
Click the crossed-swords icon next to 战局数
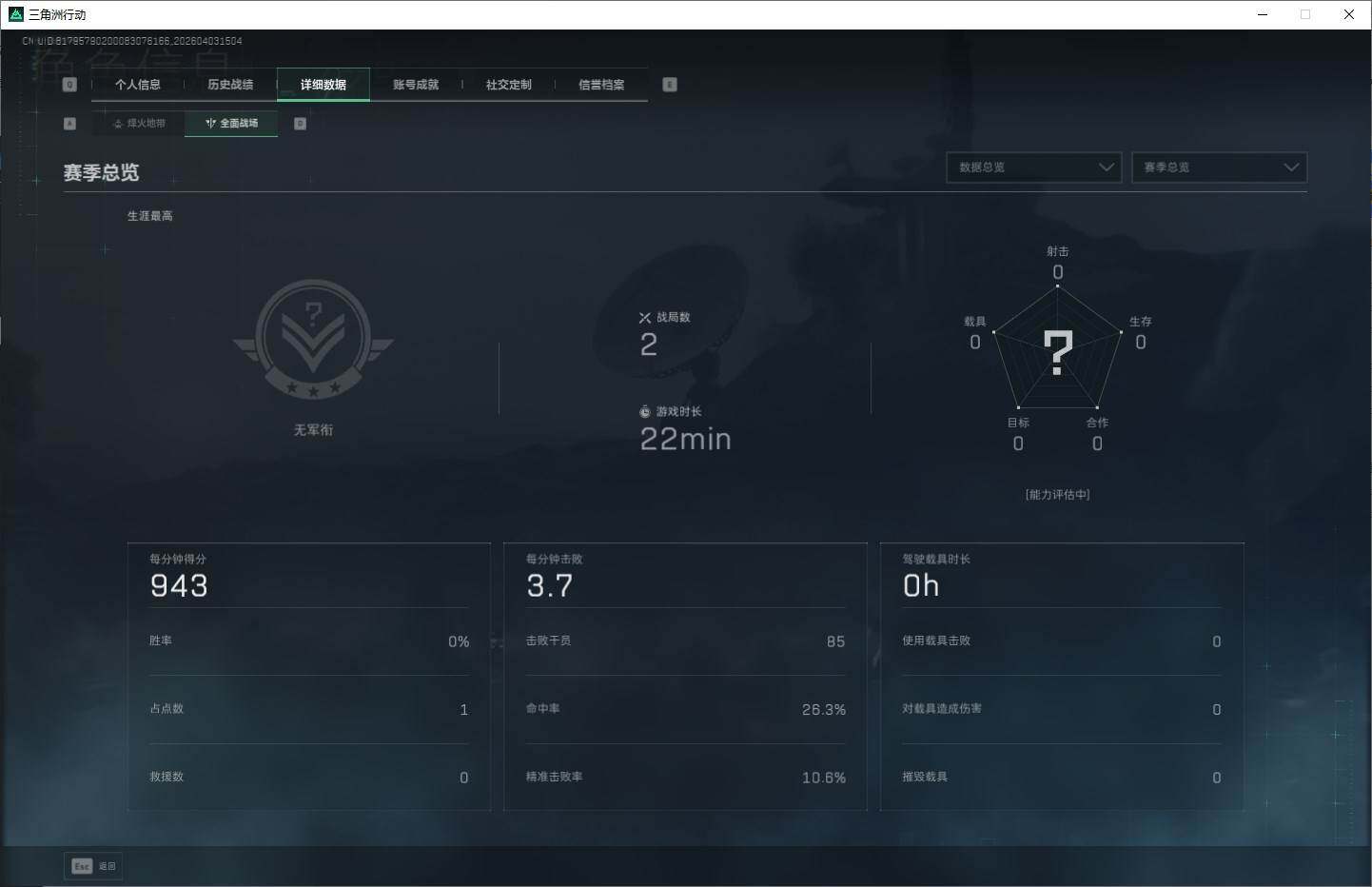645,318
